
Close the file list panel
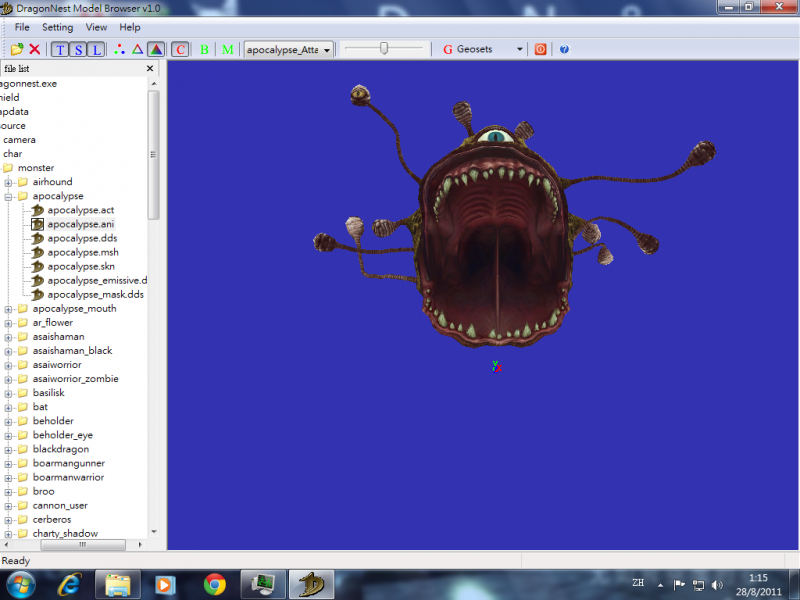pyautogui.click(x=150, y=68)
